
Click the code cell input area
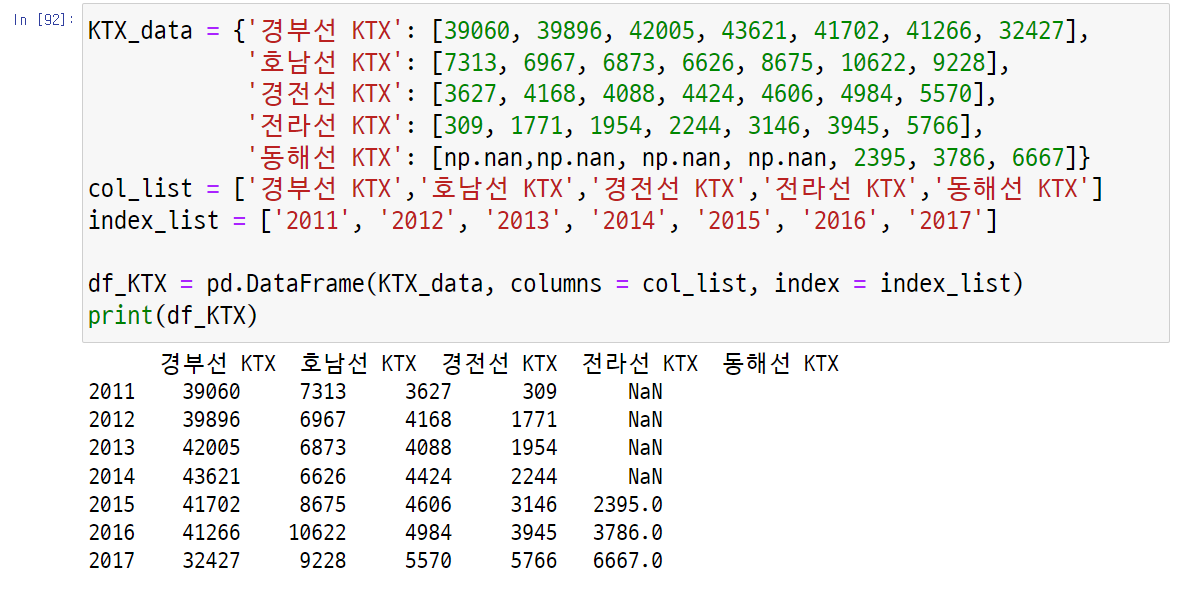tap(626, 174)
